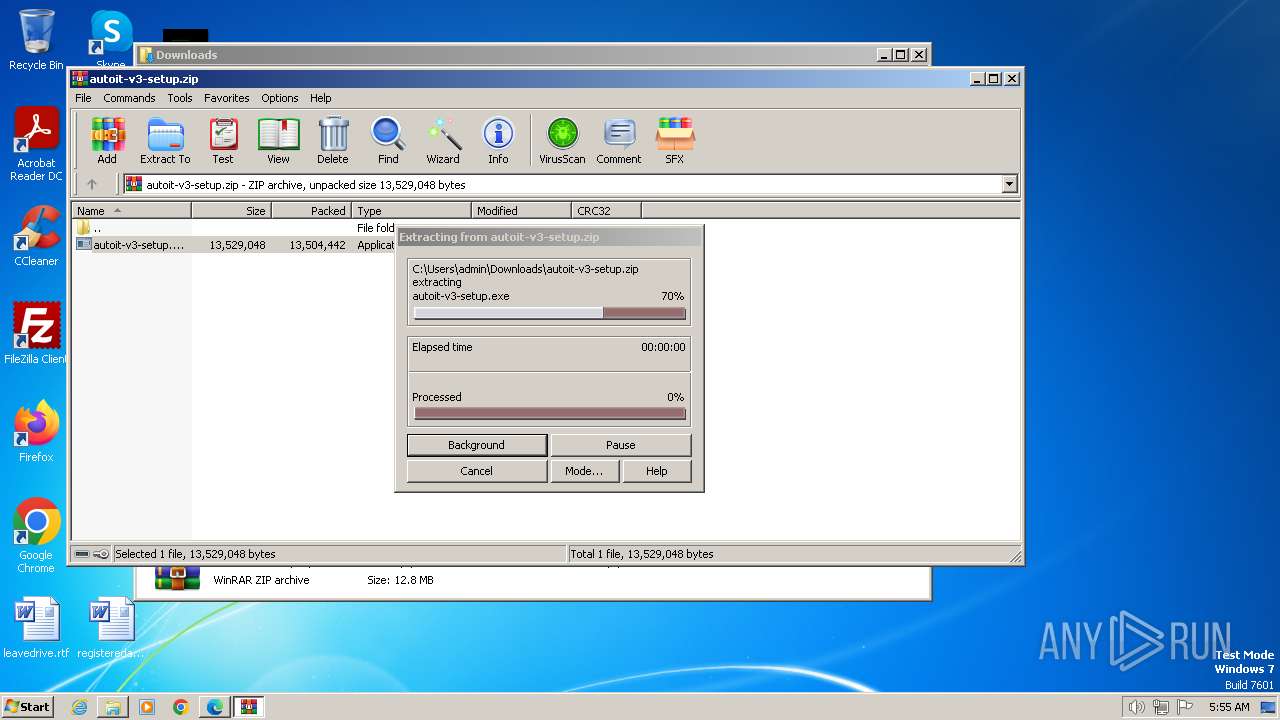
Task: Open FileZilla Client shortcut
Action: pos(36,334)
